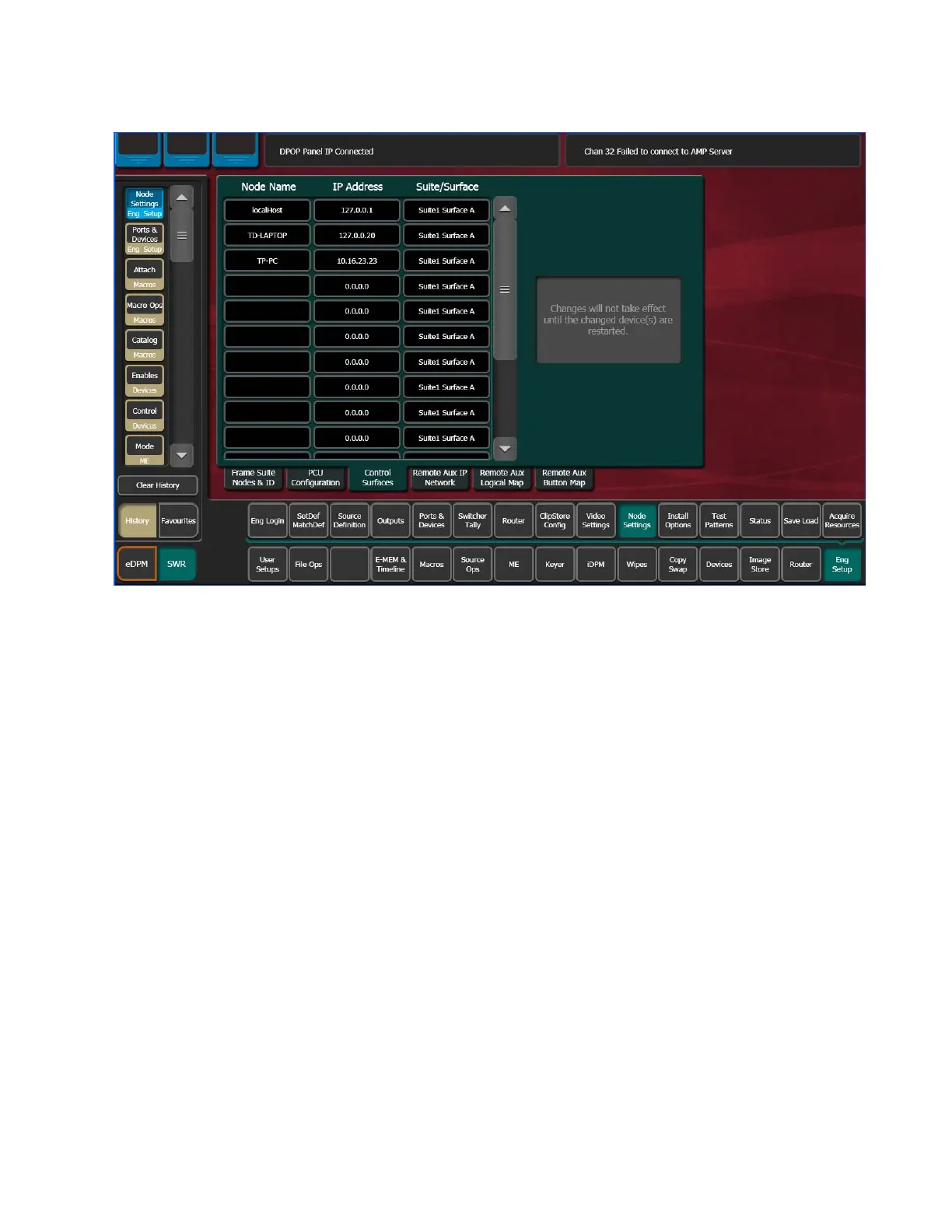Edit IP address 127.0.0.20 field
The width and height of the screenshot is (952, 1232).
pyautogui.click(x=357, y=235)
